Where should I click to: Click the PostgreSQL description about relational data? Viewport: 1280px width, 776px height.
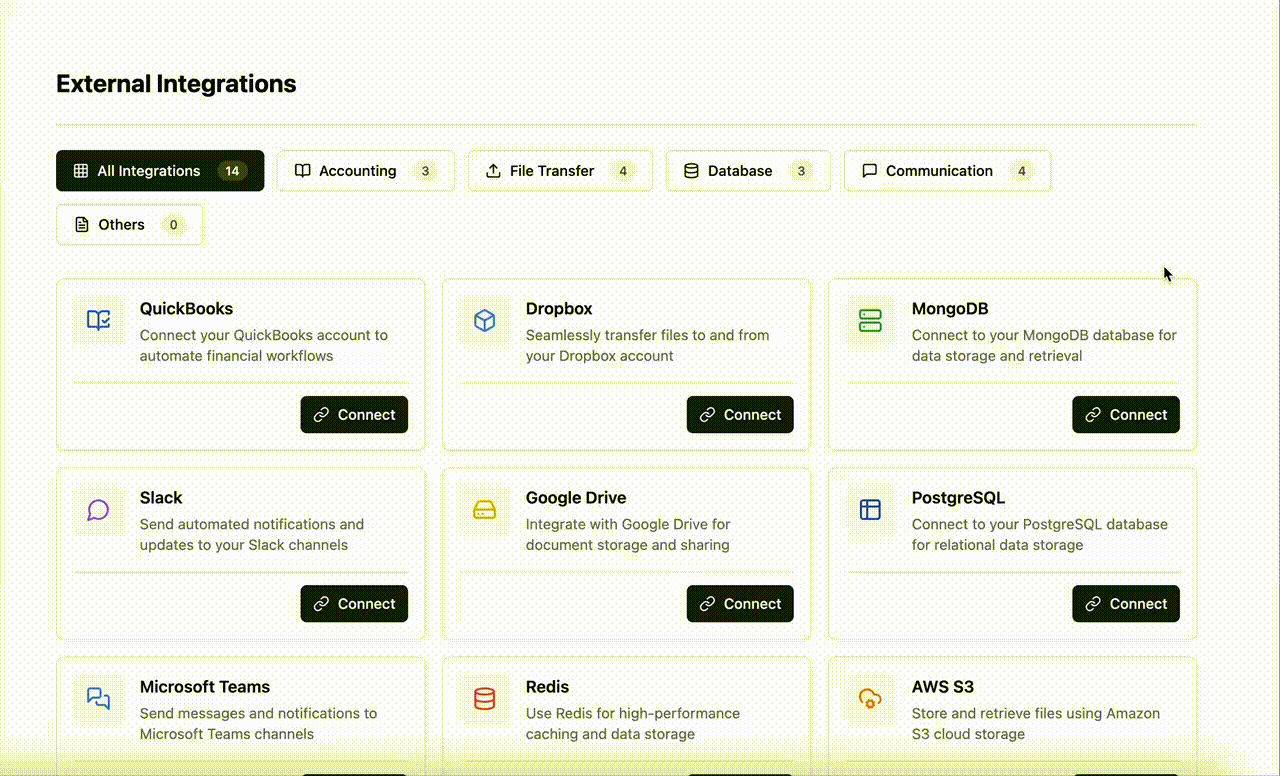[1040, 535]
